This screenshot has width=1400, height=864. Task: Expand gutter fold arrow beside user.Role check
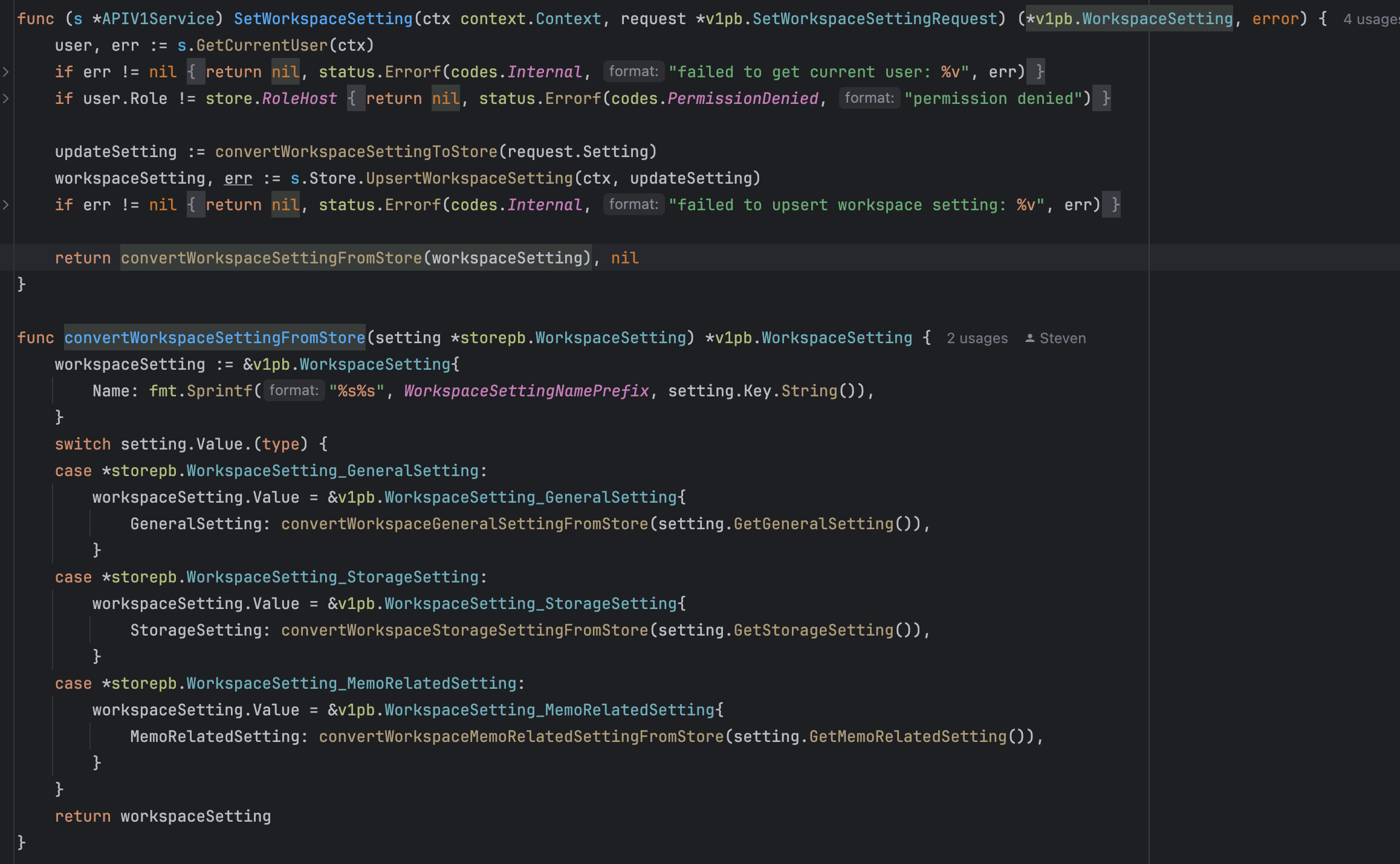(x=5, y=98)
